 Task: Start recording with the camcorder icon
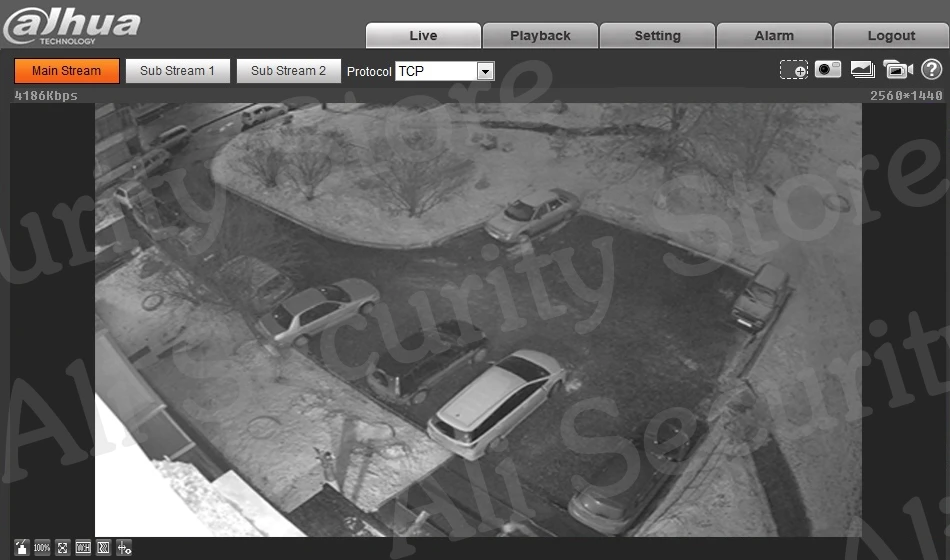tap(898, 70)
